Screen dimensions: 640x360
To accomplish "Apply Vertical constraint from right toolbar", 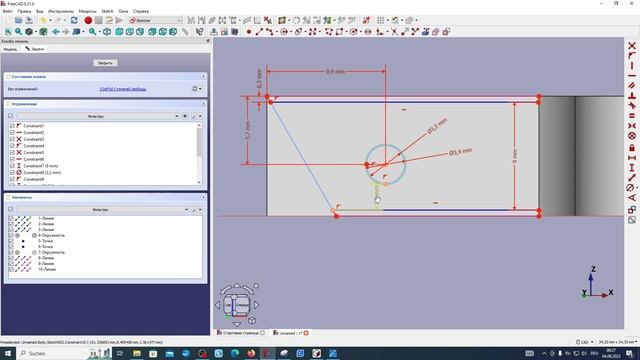I will [632, 65].
